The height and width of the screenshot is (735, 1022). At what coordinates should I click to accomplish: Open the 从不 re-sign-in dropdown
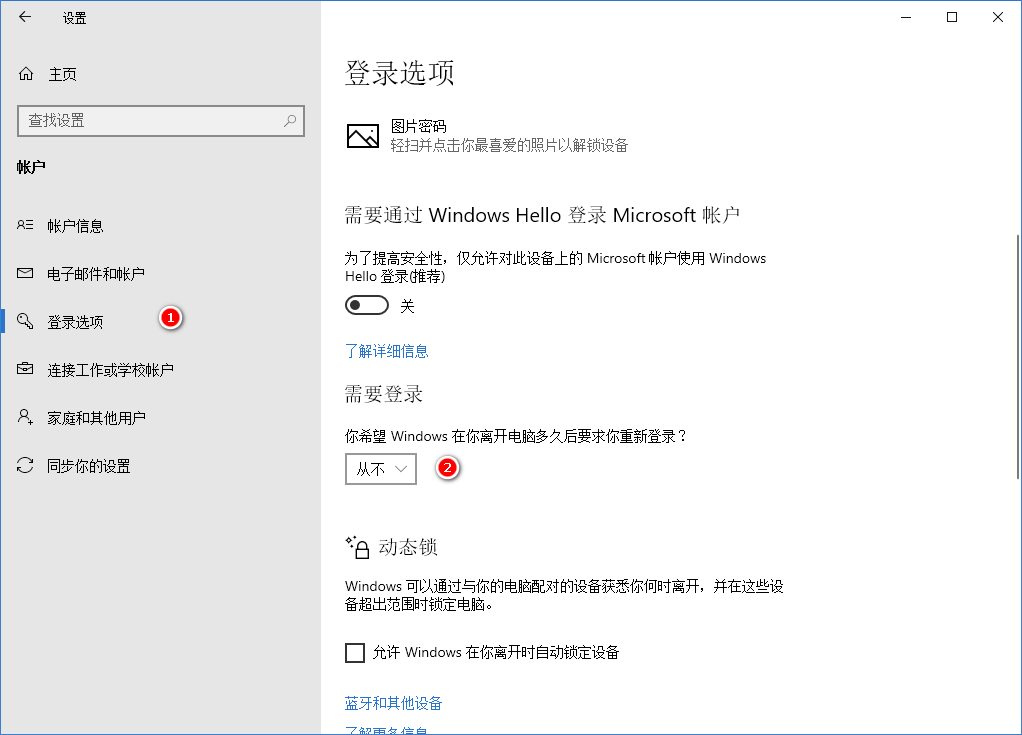point(380,468)
